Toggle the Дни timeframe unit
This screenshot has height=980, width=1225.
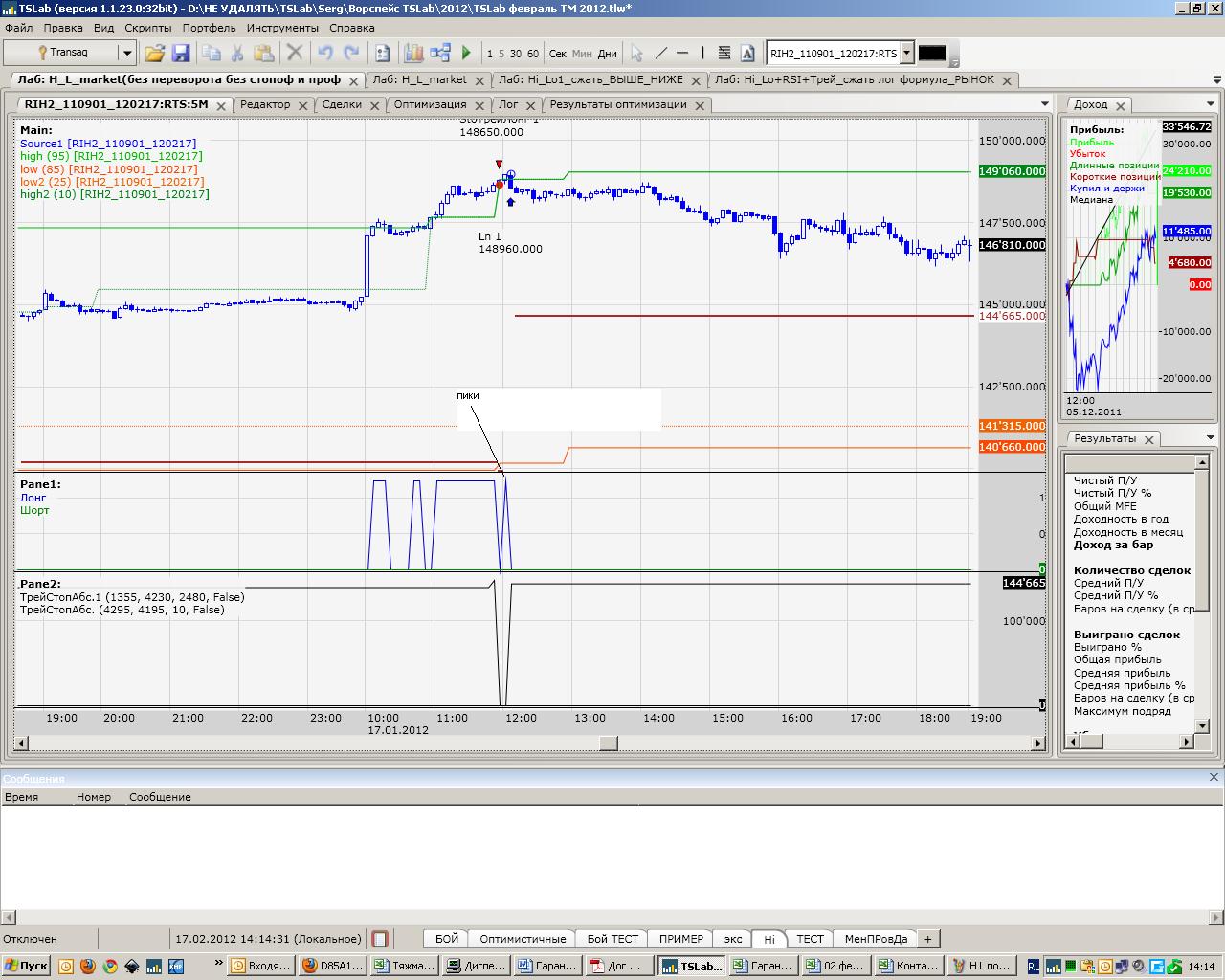[x=607, y=54]
